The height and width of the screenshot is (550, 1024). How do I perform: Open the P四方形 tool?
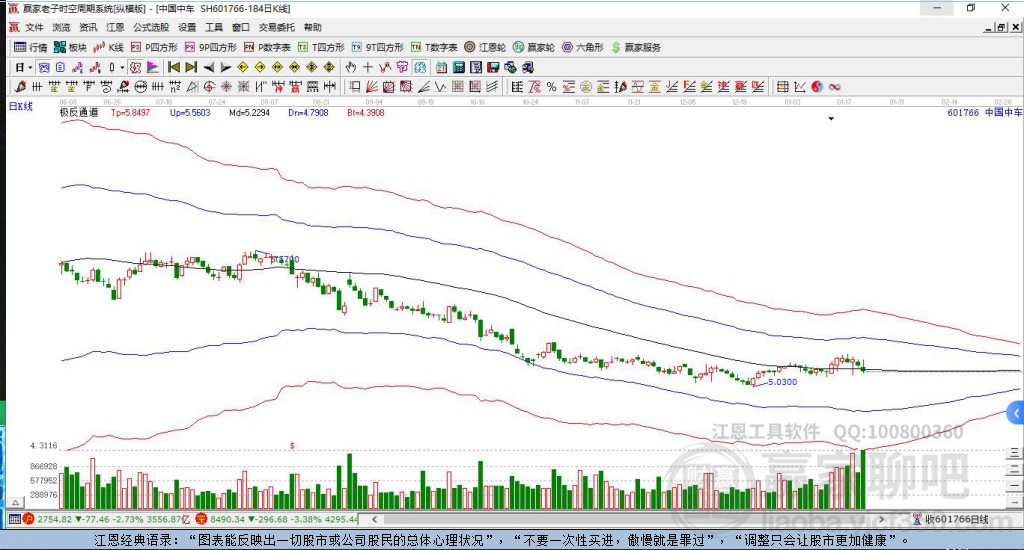(154, 47)
